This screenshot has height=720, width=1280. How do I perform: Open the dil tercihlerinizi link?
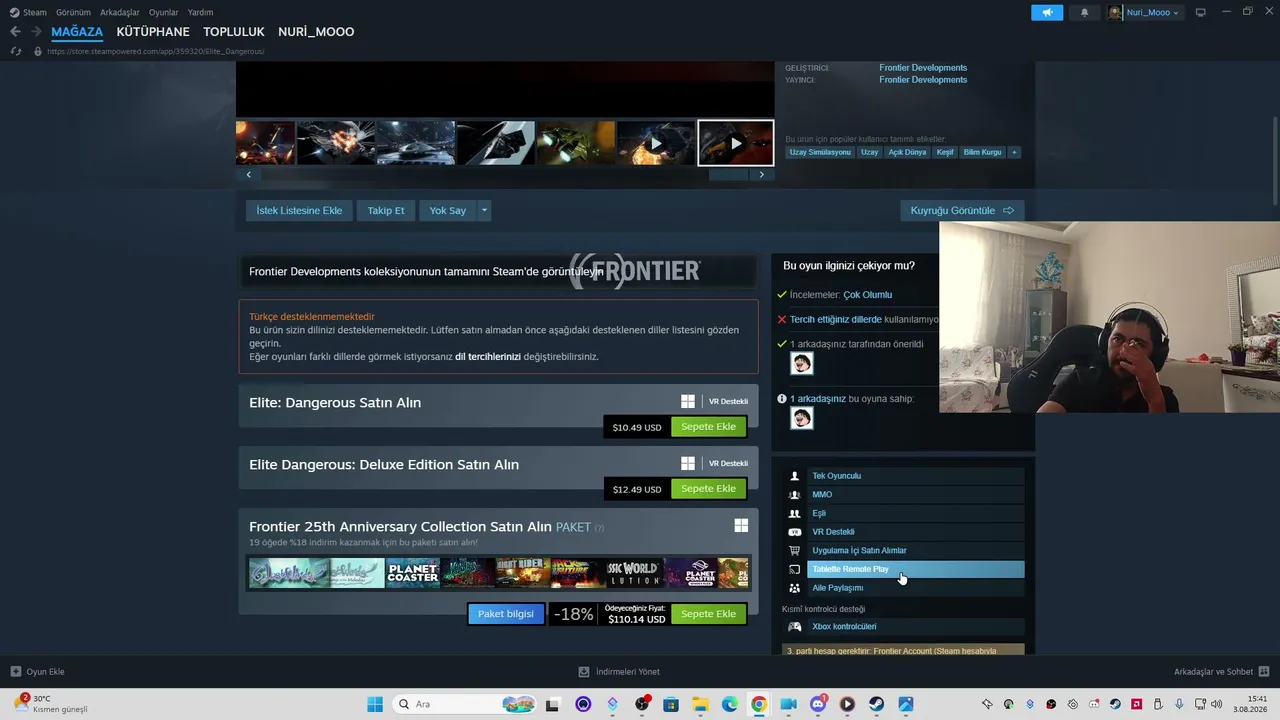[x=488, y=356]
